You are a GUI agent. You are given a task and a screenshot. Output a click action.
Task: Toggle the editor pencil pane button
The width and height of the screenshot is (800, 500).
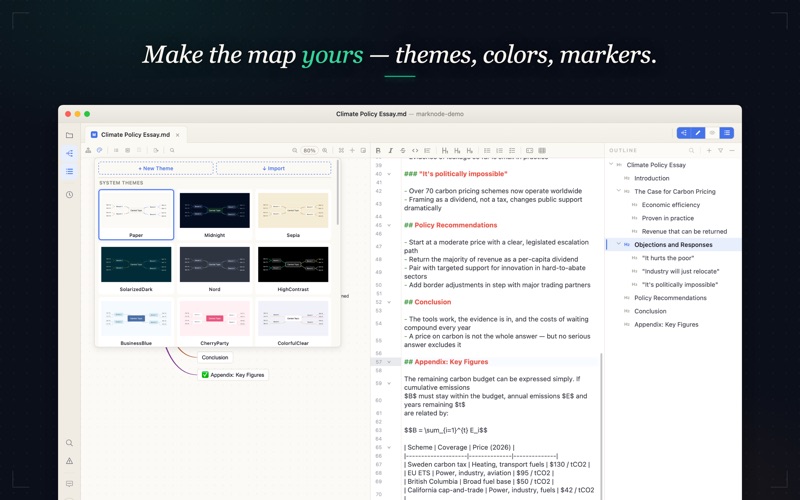pos(698,133)
